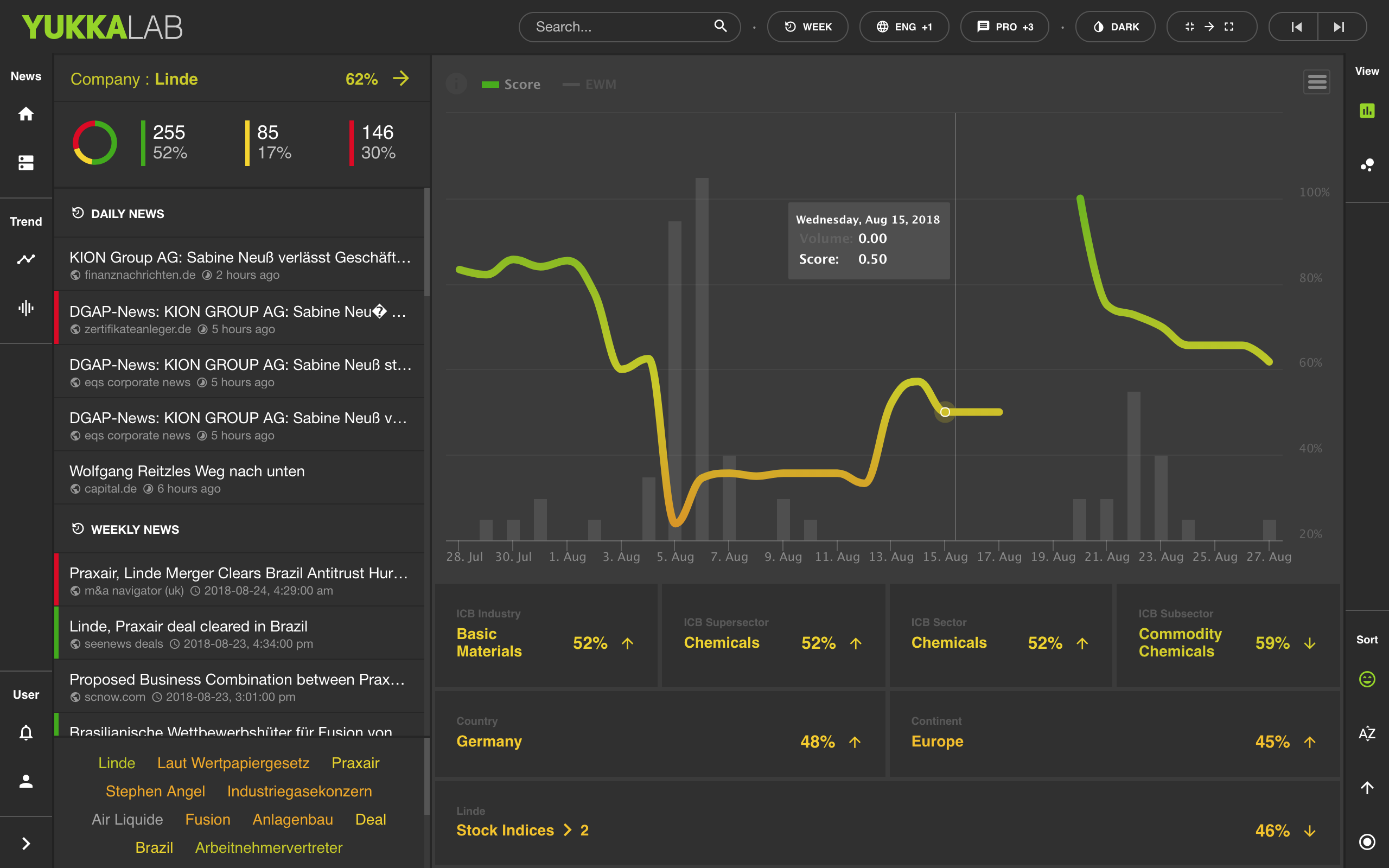Screen dimensions: 1389x868
Task: Toggle the DARK theme button
Action: click(x=1115, y=27)
